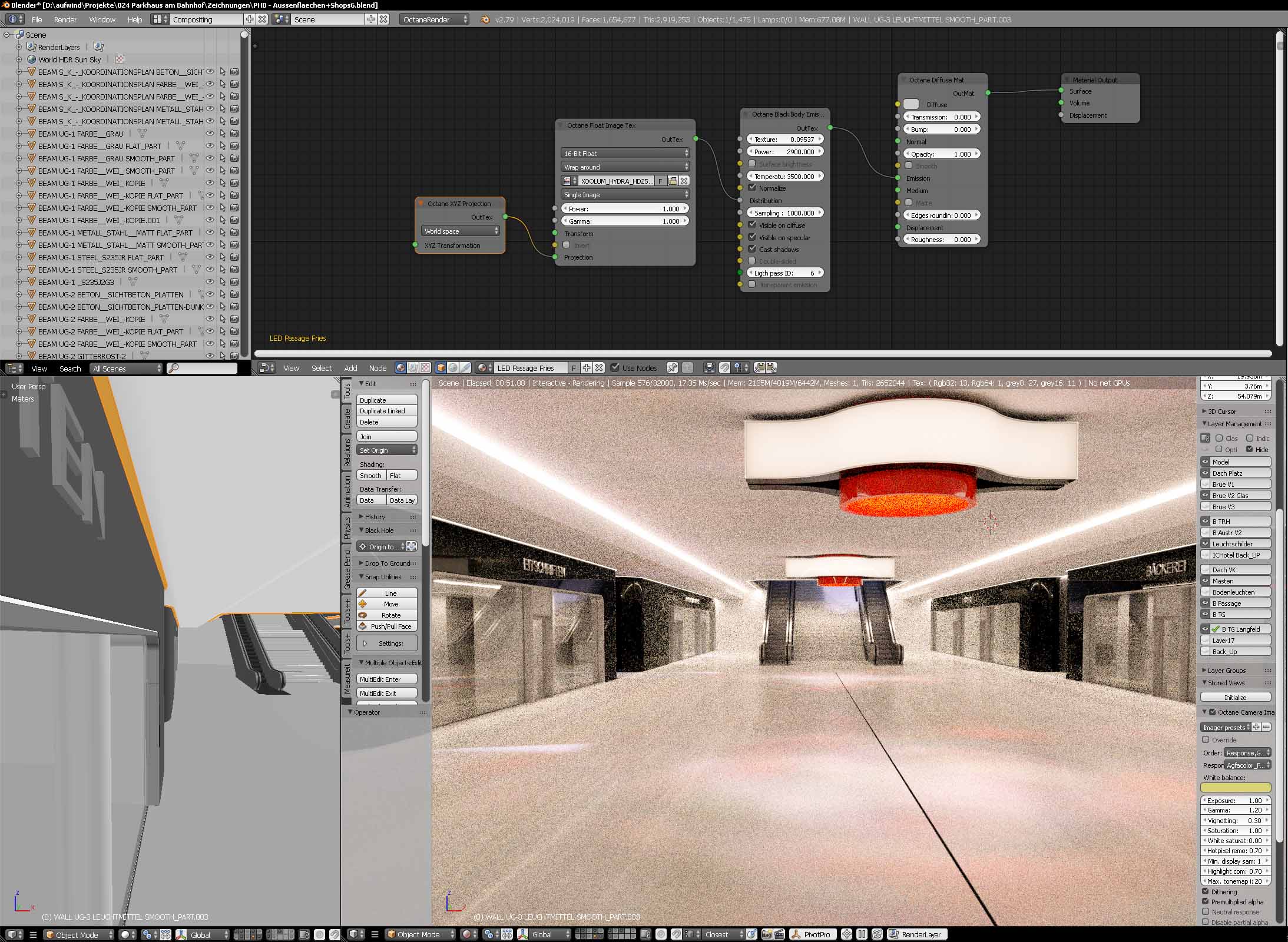Switch to the Grease Pencil tab
Screen dimensions: 1288x942
coord(347,569)
